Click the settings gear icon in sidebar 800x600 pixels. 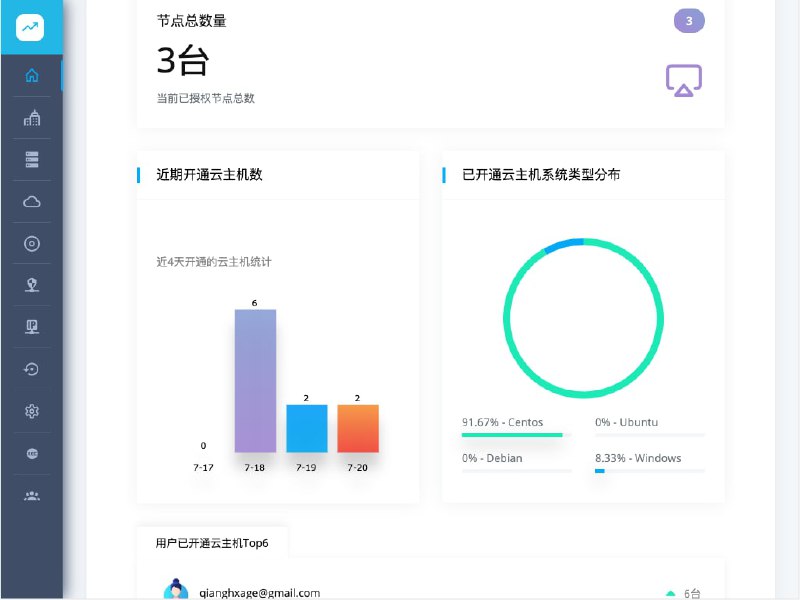click(31, 411)
